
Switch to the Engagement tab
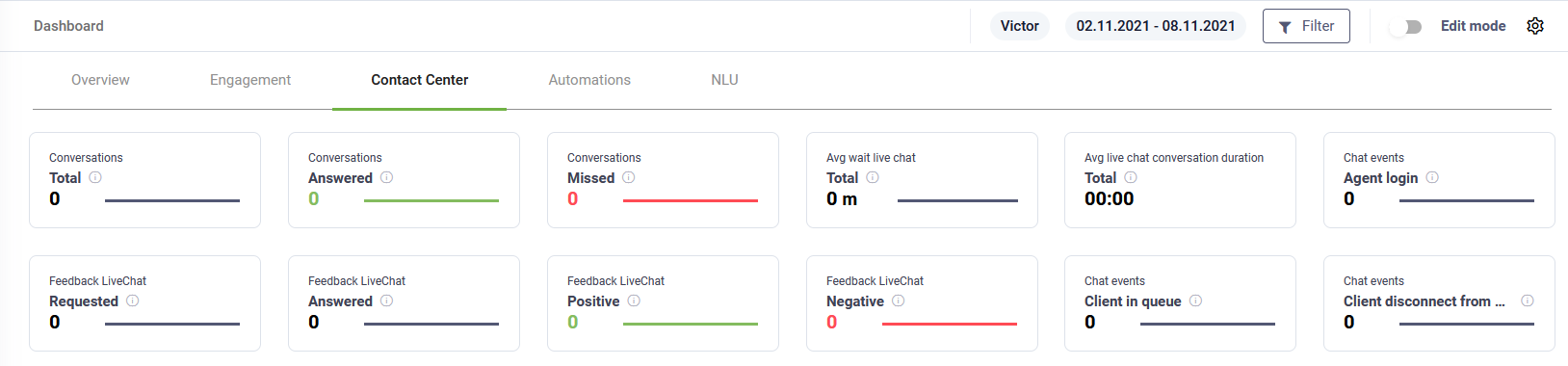(x=250, y=80)
